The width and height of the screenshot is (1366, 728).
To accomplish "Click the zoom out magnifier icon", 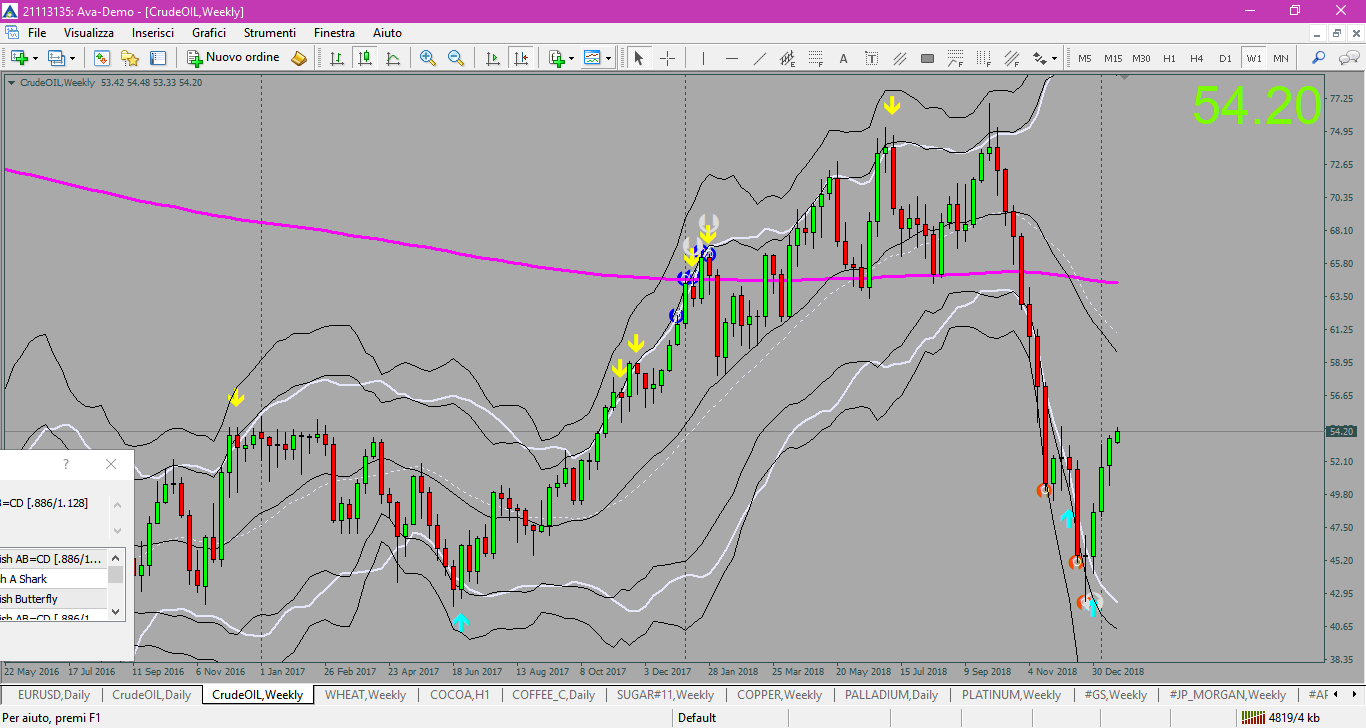I will [x=456, y=58].
